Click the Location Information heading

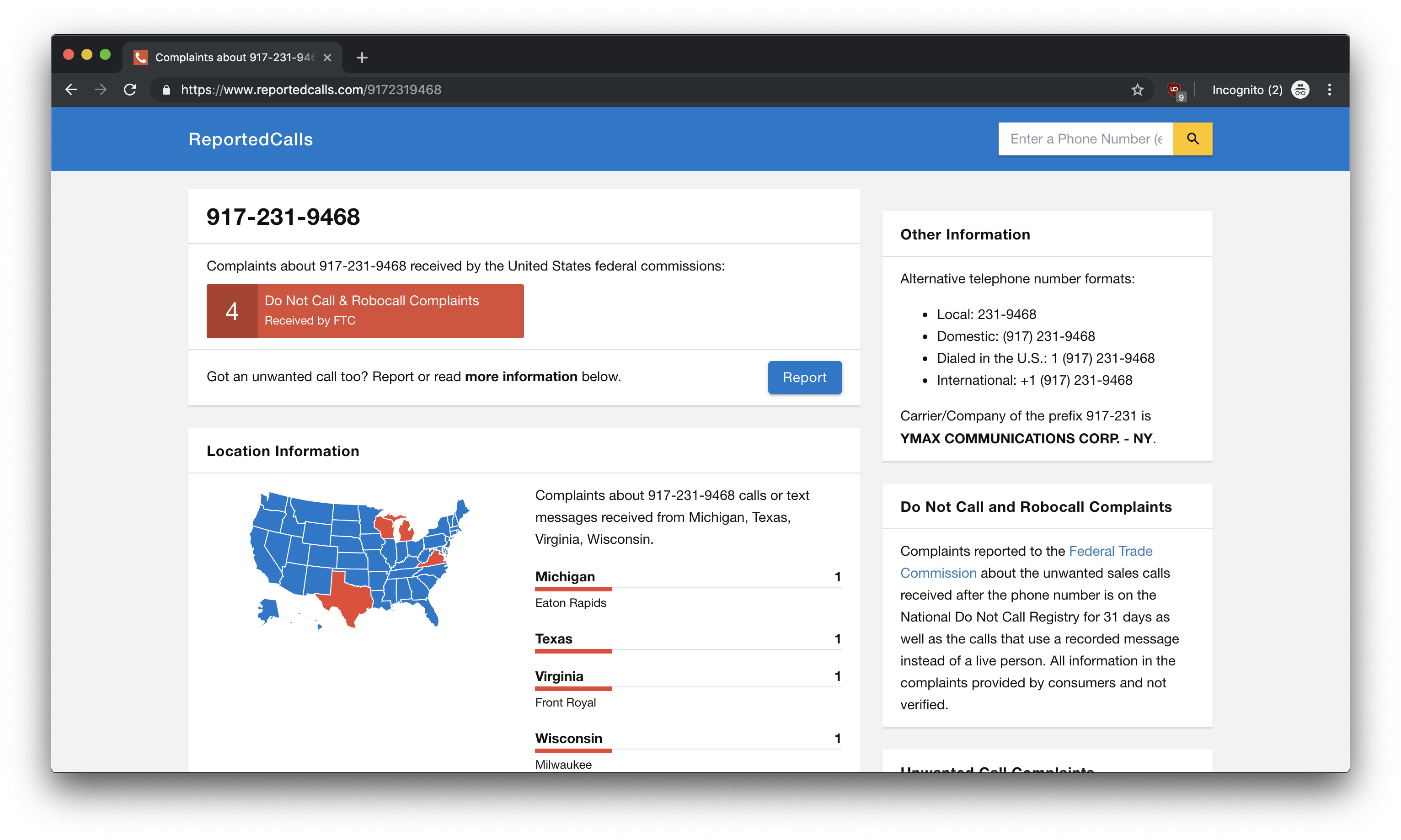283,451
